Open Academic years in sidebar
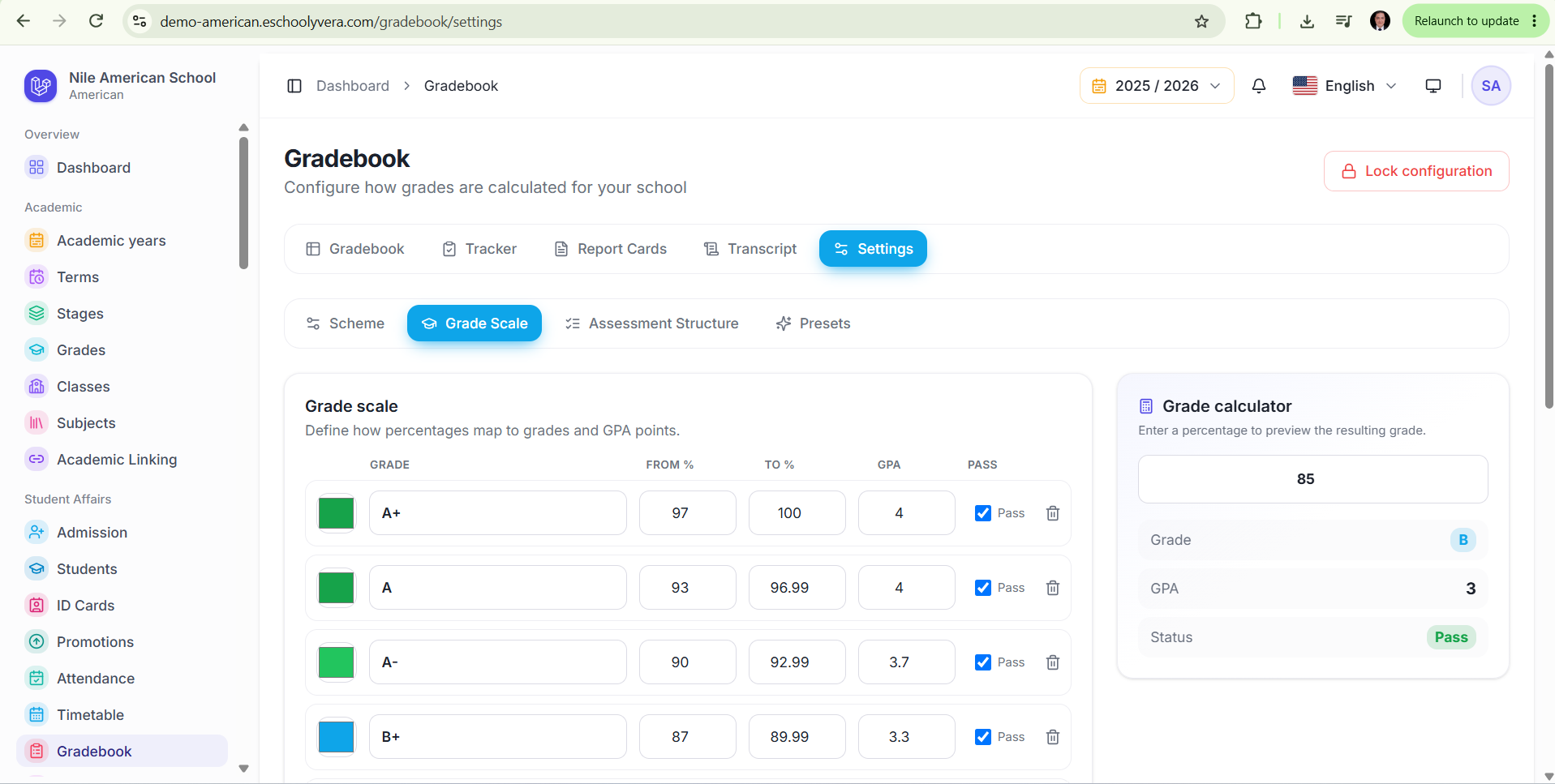The image size is (1555, 784). [x=122, y=241]
